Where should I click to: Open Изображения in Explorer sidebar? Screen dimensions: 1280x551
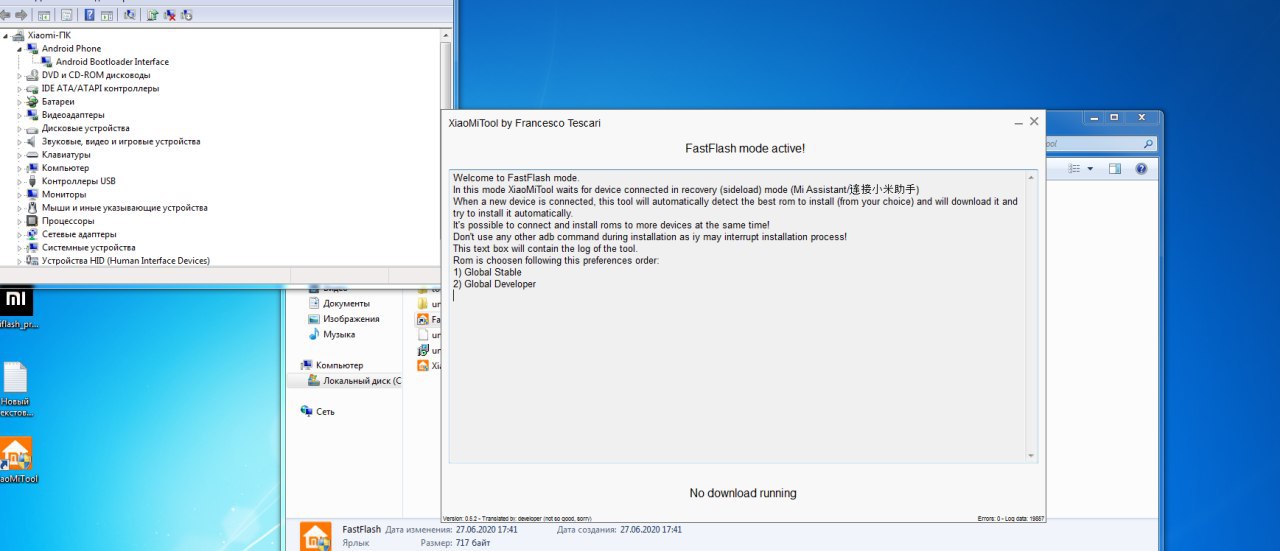click(351, 319)
